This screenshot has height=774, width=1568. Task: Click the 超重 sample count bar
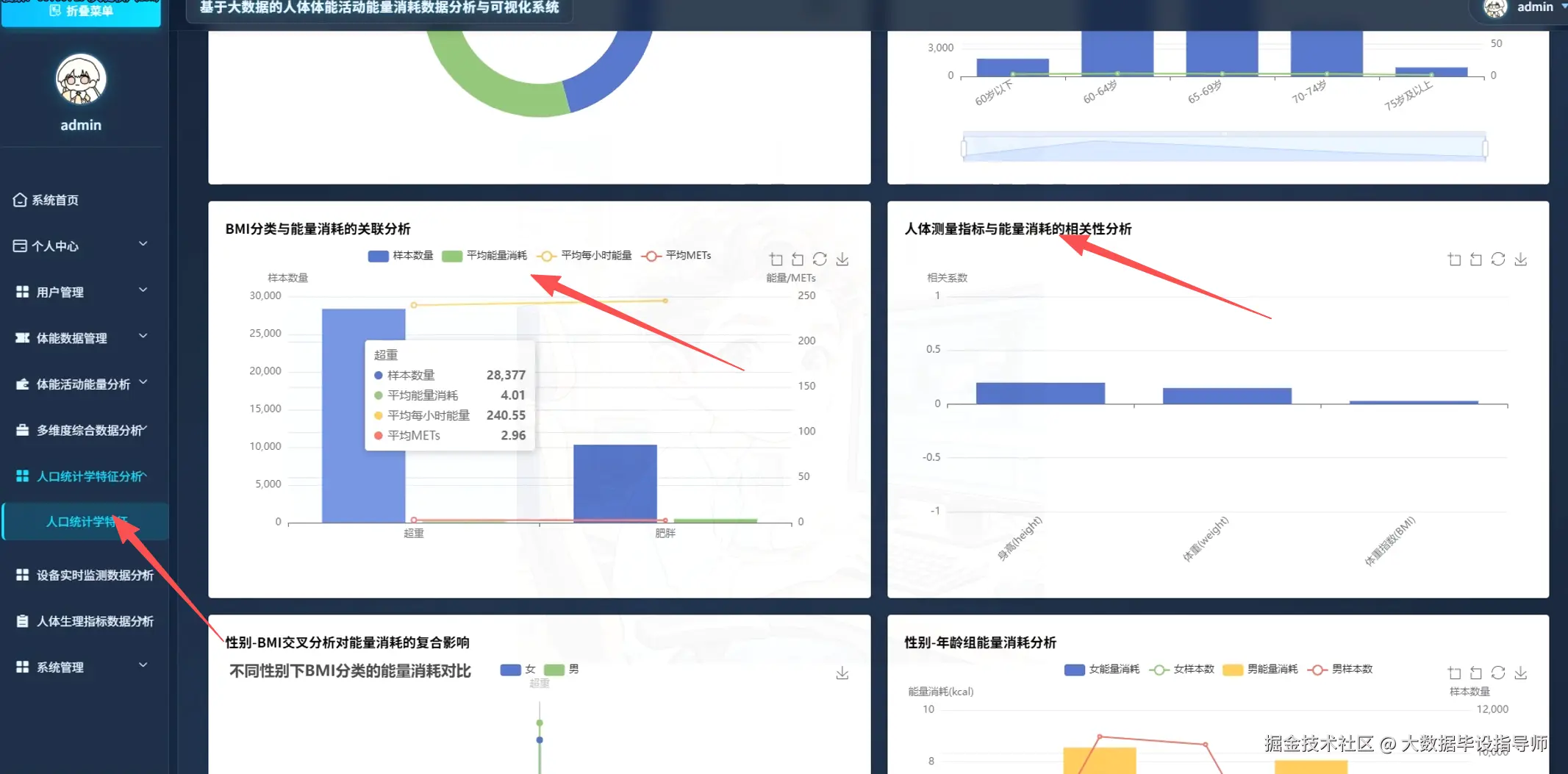pyautogui.click(x=363, y=415)
